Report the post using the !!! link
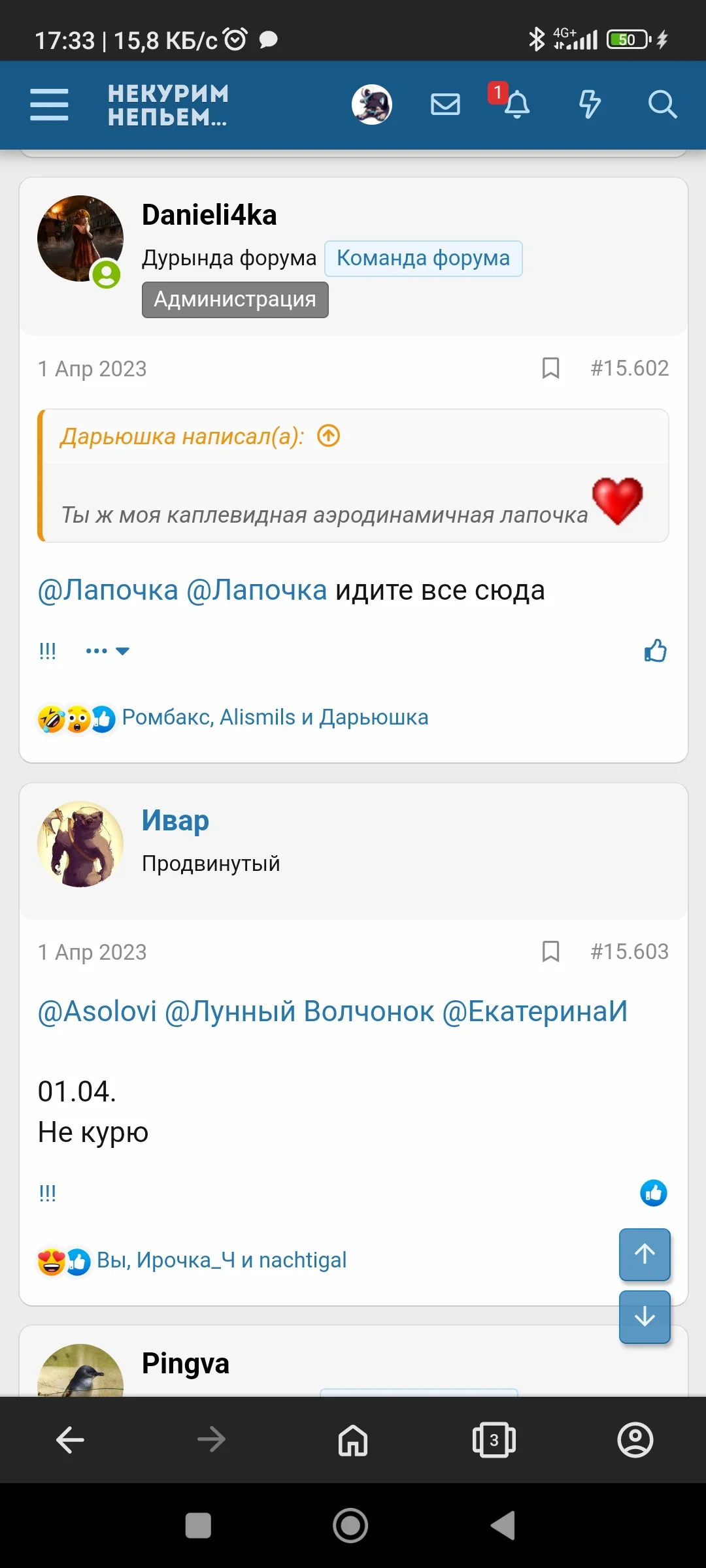 click(x=47, y=651)
